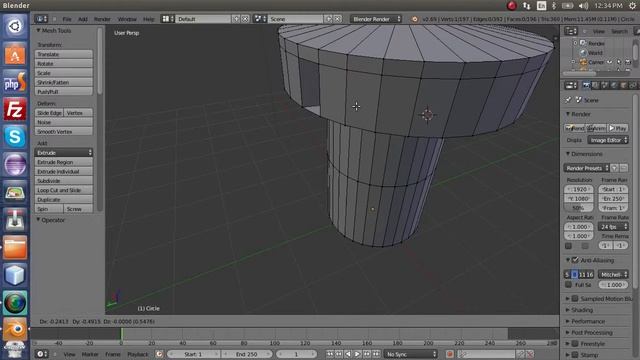Viewport: 640px width, 360px height.
Task: Open the 24 fps frame rate dropdown
Action: click(613, 227)
